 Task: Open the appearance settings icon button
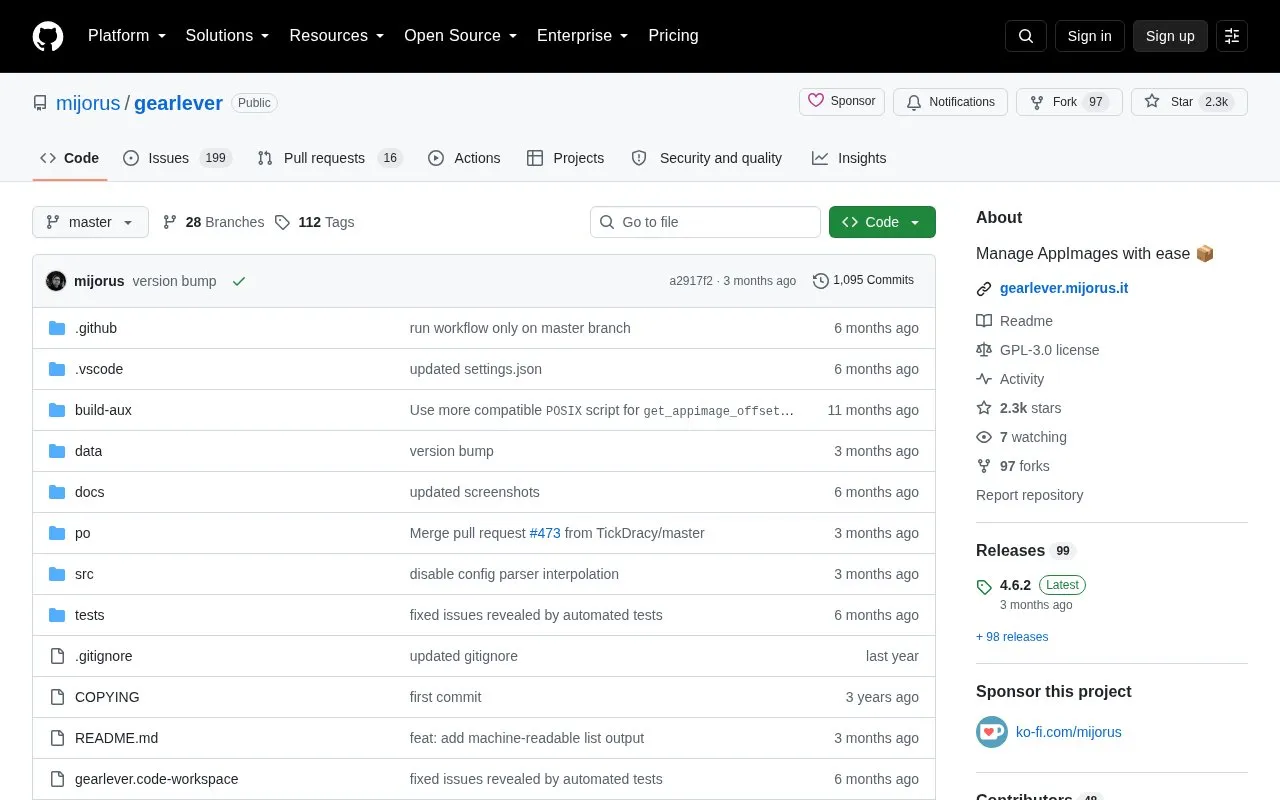[x=1232, y=36]
